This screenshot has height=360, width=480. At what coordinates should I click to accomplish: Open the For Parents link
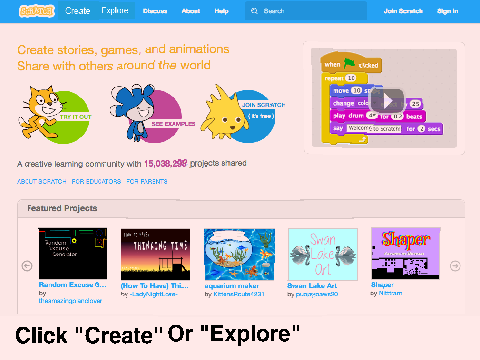pyautogui.click(x=147, y=182)
